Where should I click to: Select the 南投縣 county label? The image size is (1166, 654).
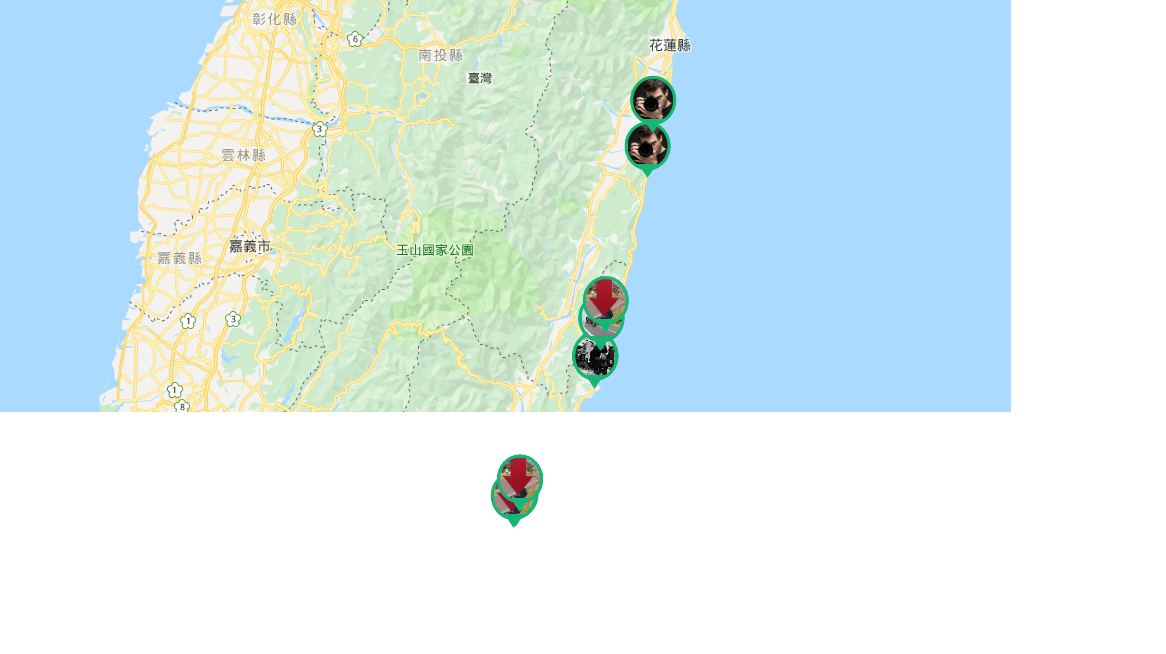pos(440,55)
